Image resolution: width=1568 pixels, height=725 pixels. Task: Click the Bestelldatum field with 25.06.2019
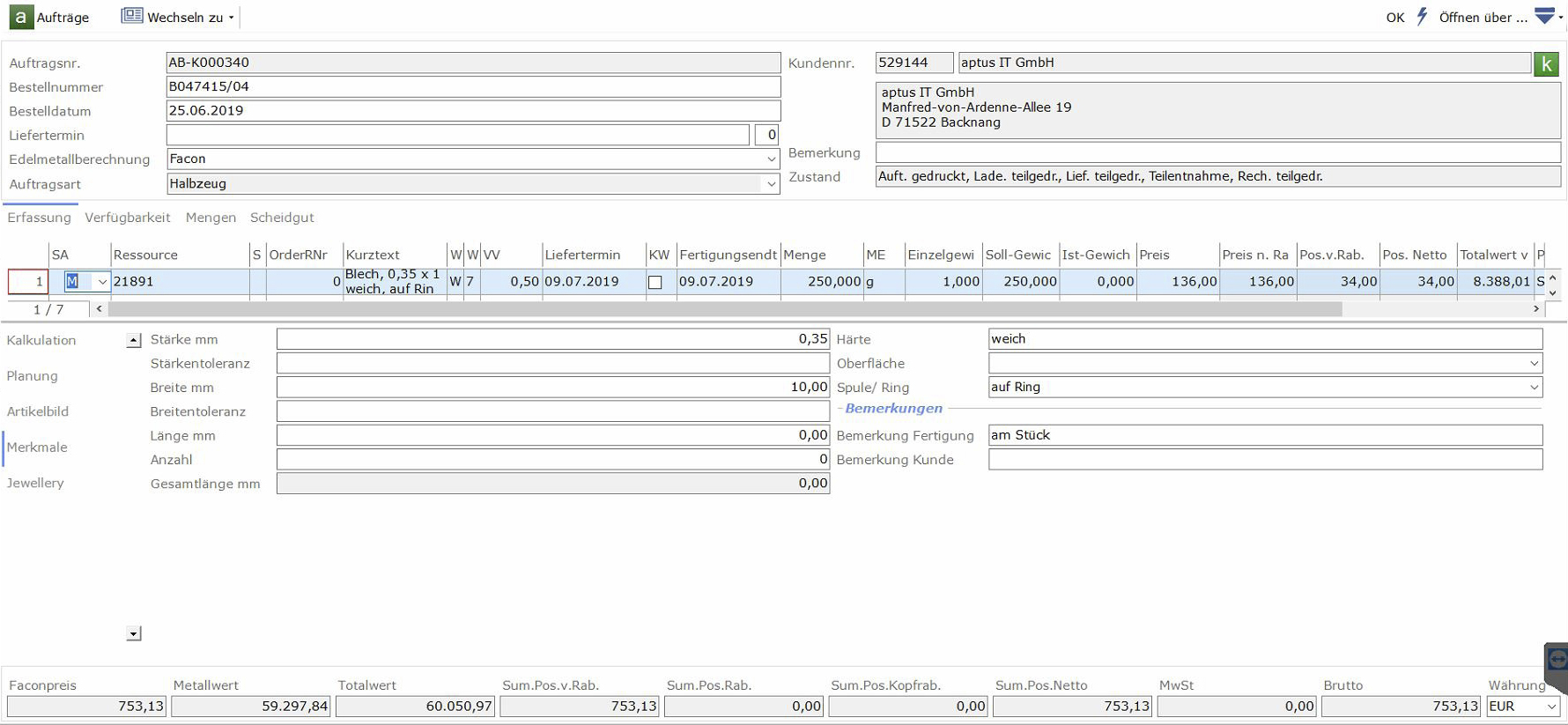point(473,111)
